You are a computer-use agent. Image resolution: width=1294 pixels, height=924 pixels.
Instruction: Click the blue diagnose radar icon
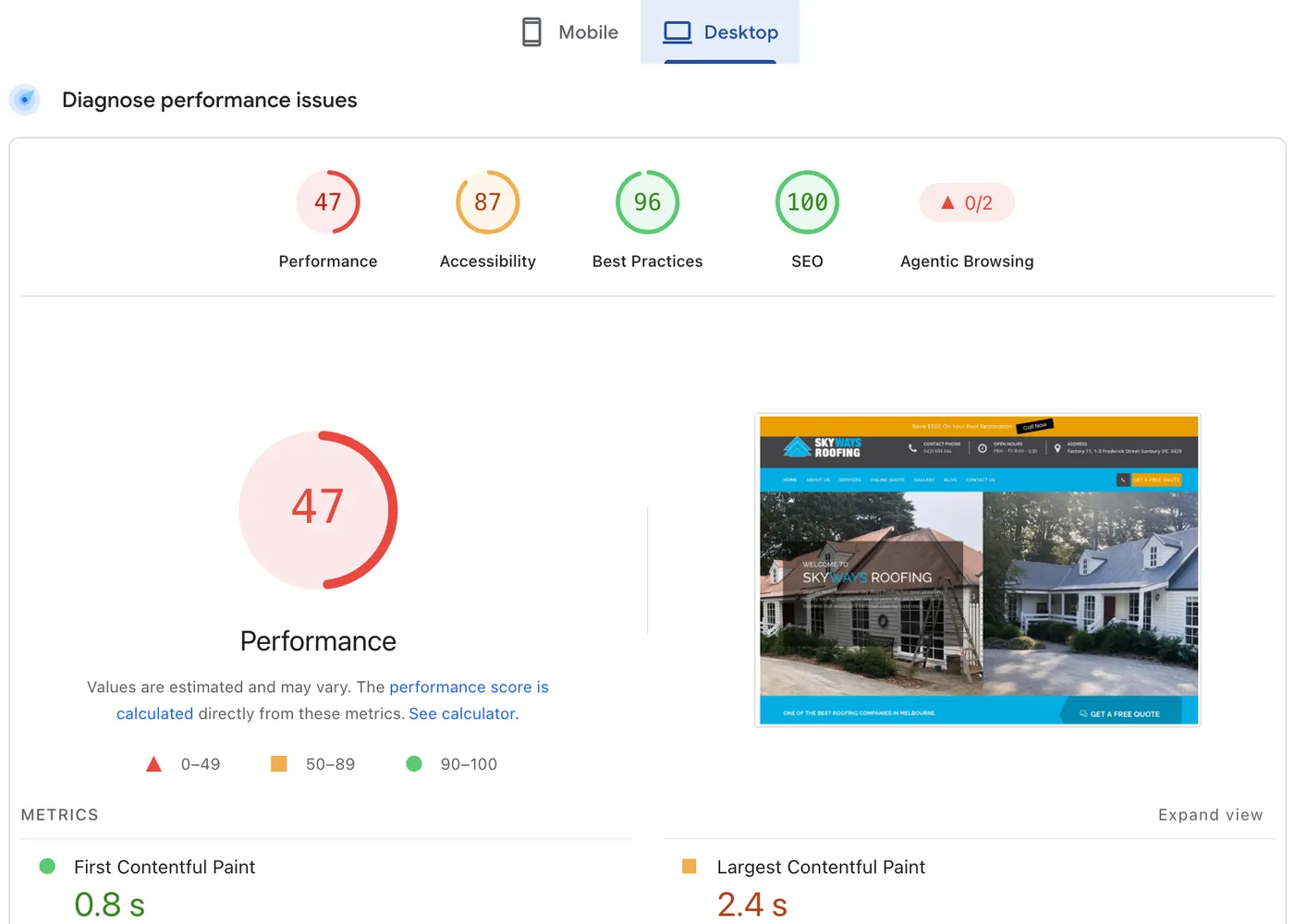point(25,100)
